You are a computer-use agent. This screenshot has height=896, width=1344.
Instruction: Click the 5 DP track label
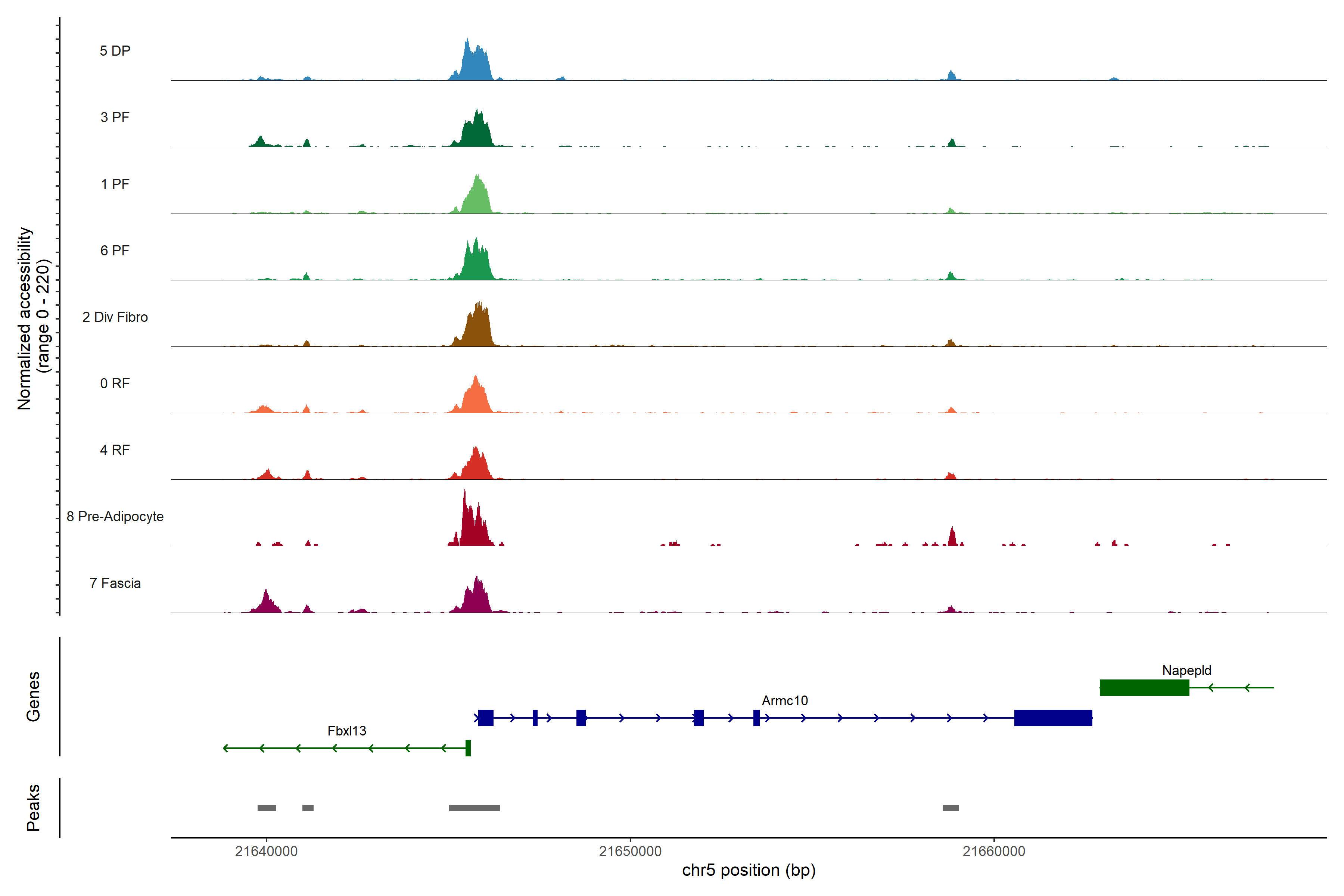pyautogui.click(x=115, y=51)
